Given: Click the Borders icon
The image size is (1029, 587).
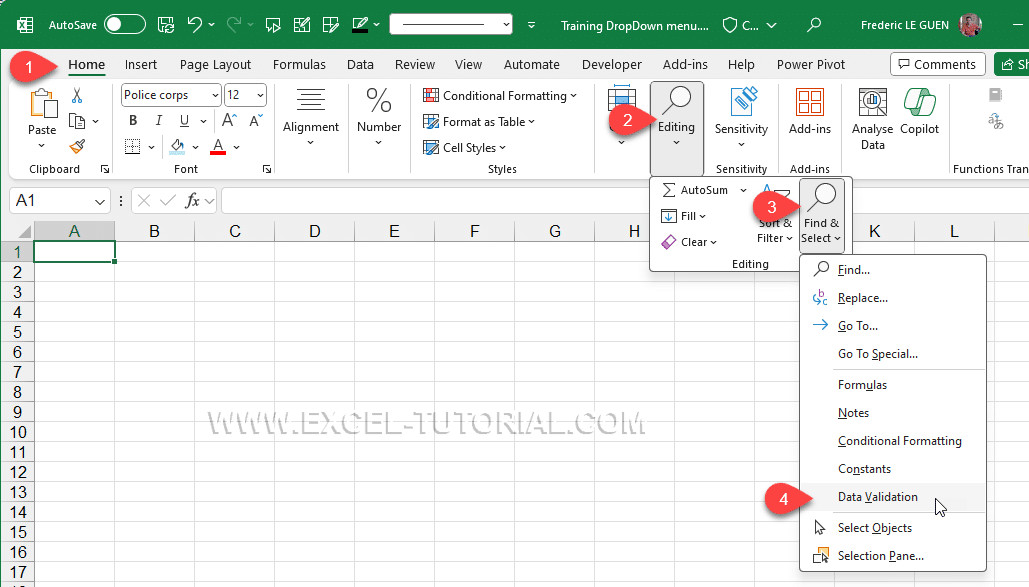Looking at the screenshot, I should point(133,146).
